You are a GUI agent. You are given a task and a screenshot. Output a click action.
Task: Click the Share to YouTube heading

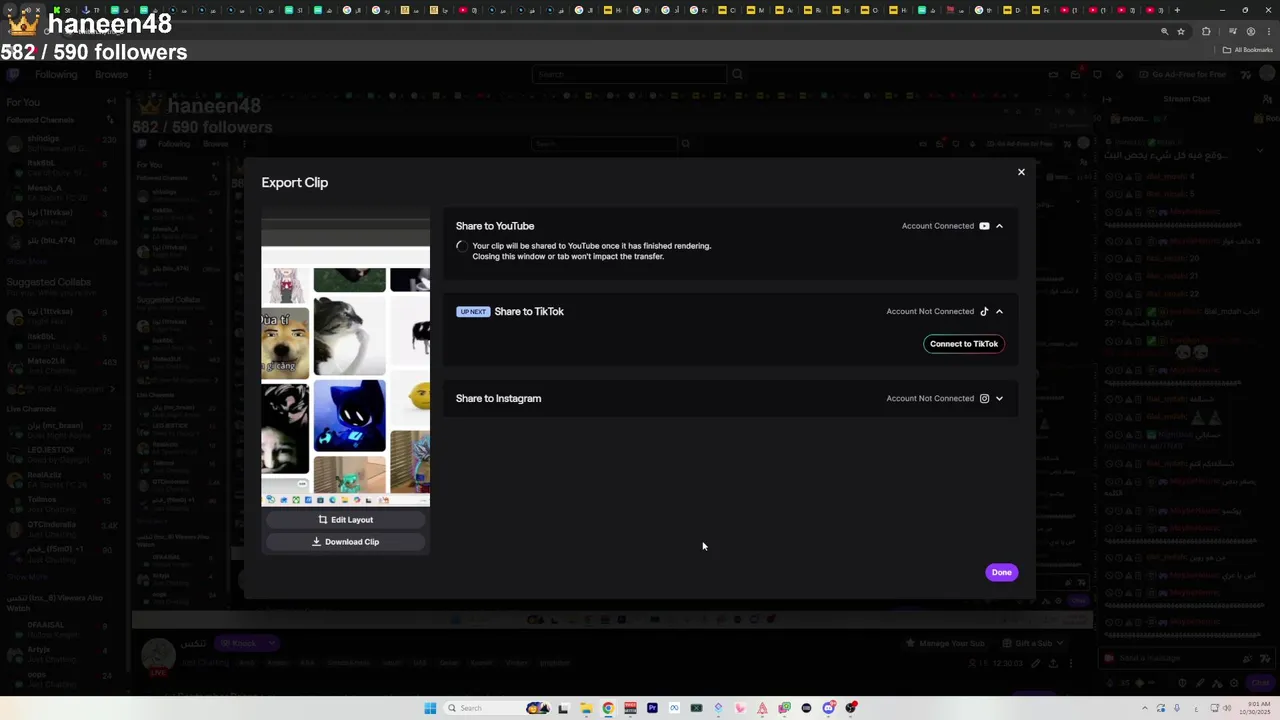coord(495,226)
